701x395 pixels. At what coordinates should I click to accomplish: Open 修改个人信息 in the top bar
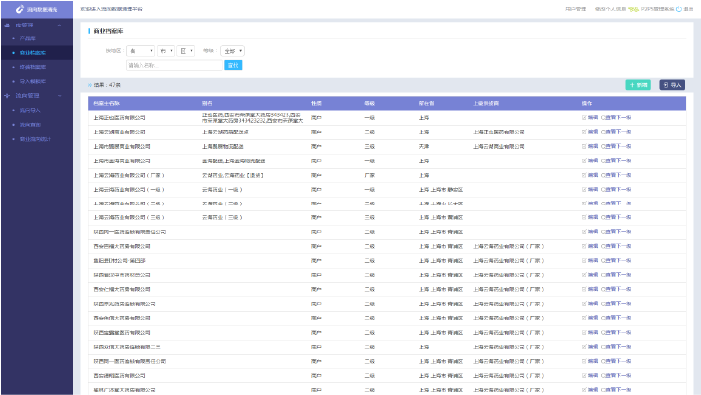pyautogui.click(x=610, y=9)
